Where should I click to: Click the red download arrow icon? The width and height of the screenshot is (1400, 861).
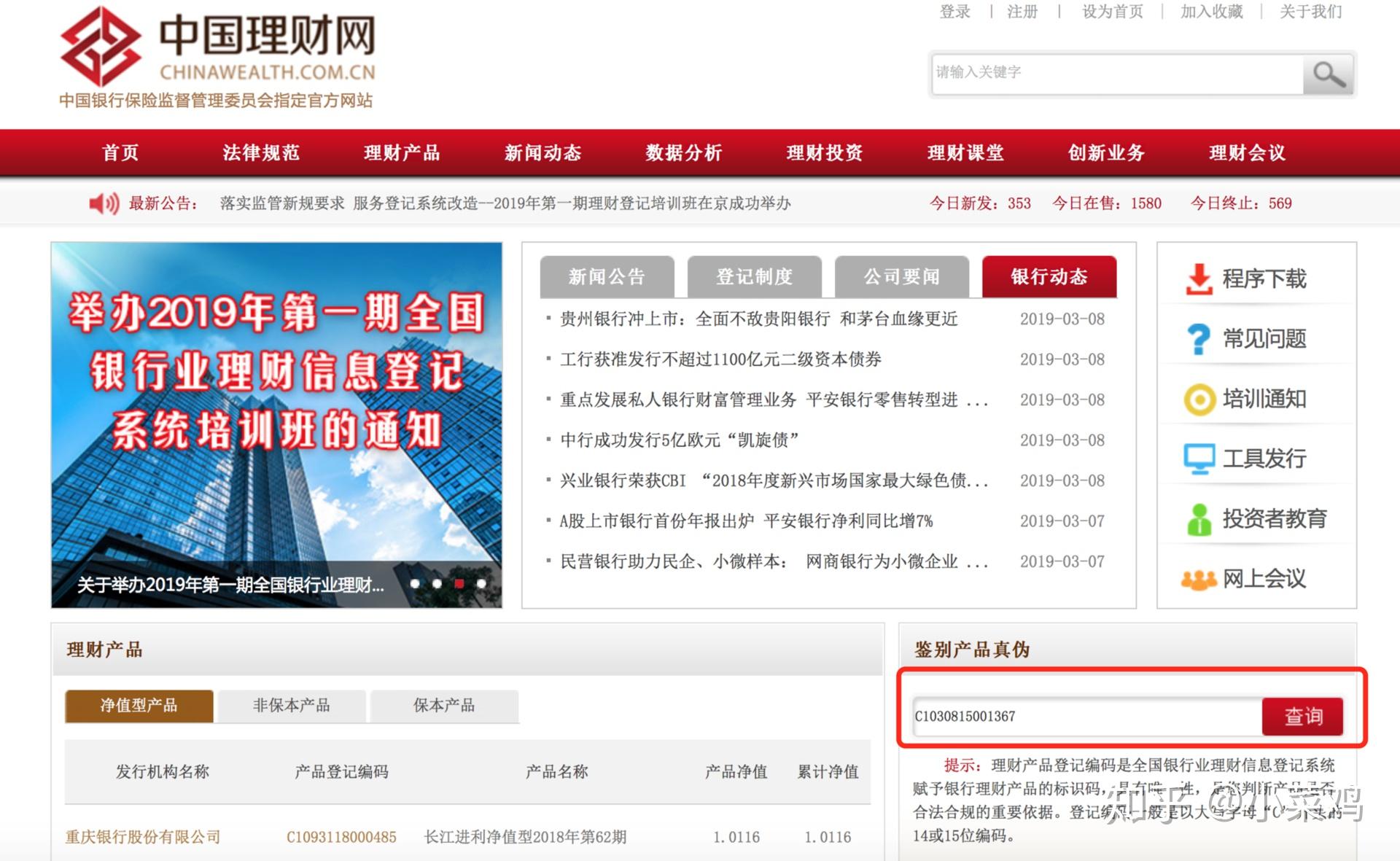[x=1198, y=279]
